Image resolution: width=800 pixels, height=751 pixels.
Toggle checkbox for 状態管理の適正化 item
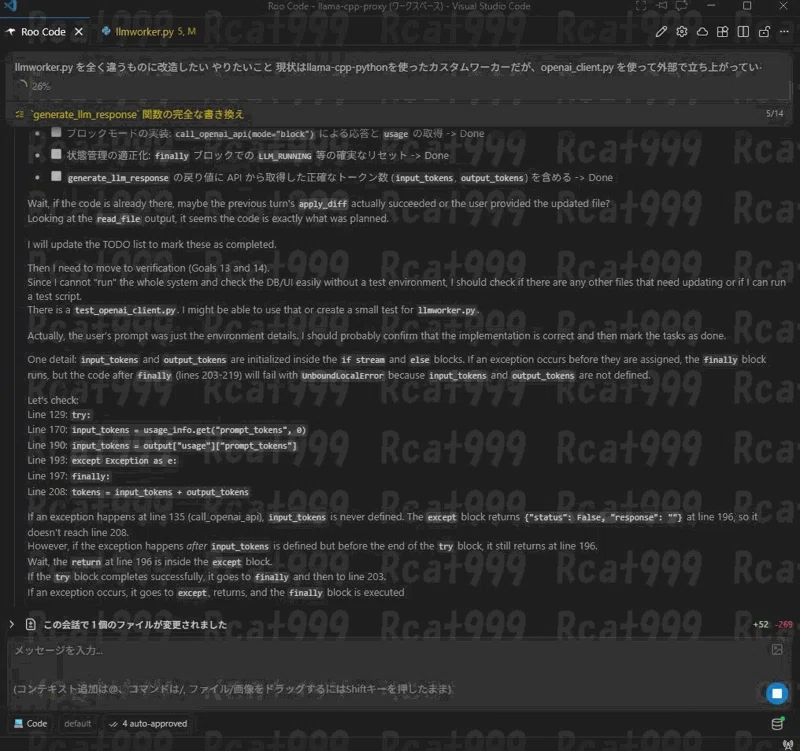pos(56,155)
